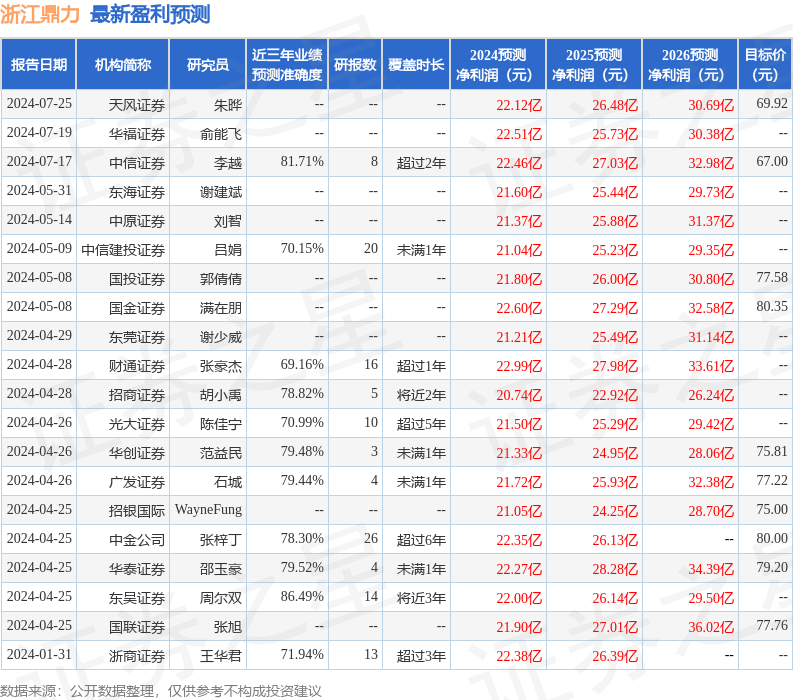Click researcher name 谢建斌
Screen dimensions: 793x700
click(221, 192)
